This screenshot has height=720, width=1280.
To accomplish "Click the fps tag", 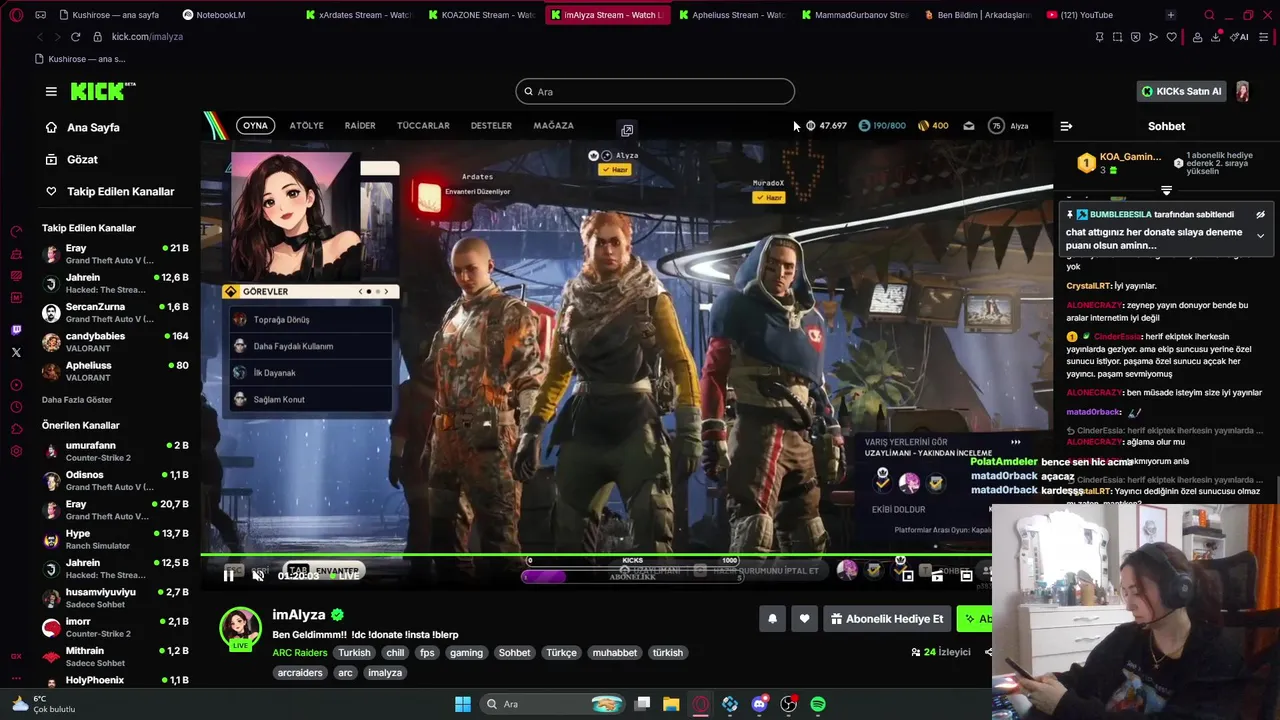I will pyautogui.click(x=427, y=653).
